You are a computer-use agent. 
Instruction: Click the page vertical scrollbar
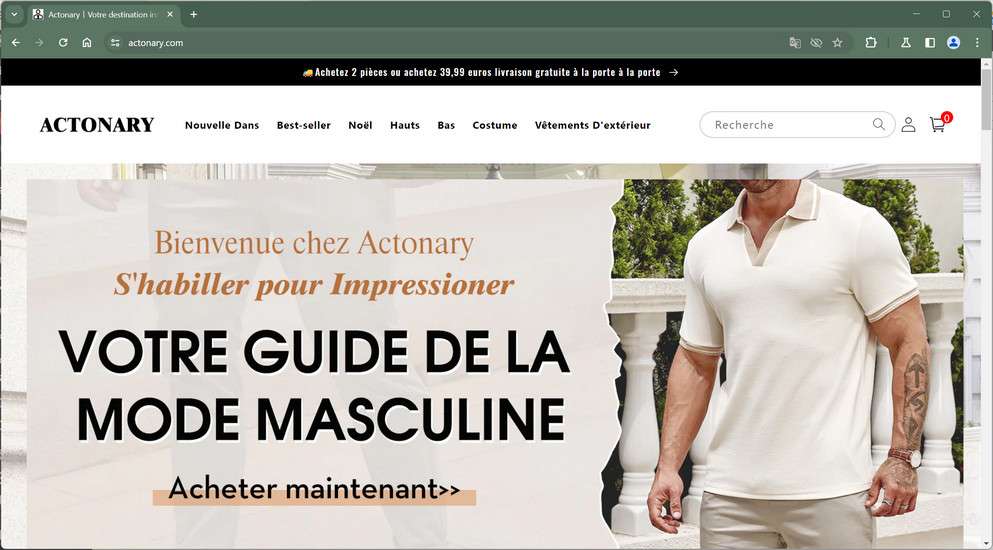coord(987,304)
